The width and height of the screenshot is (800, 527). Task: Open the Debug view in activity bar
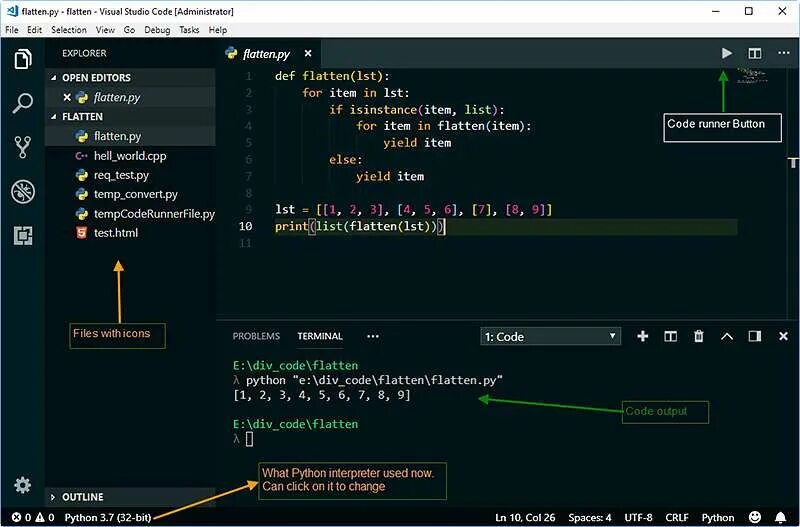point(23,192)
